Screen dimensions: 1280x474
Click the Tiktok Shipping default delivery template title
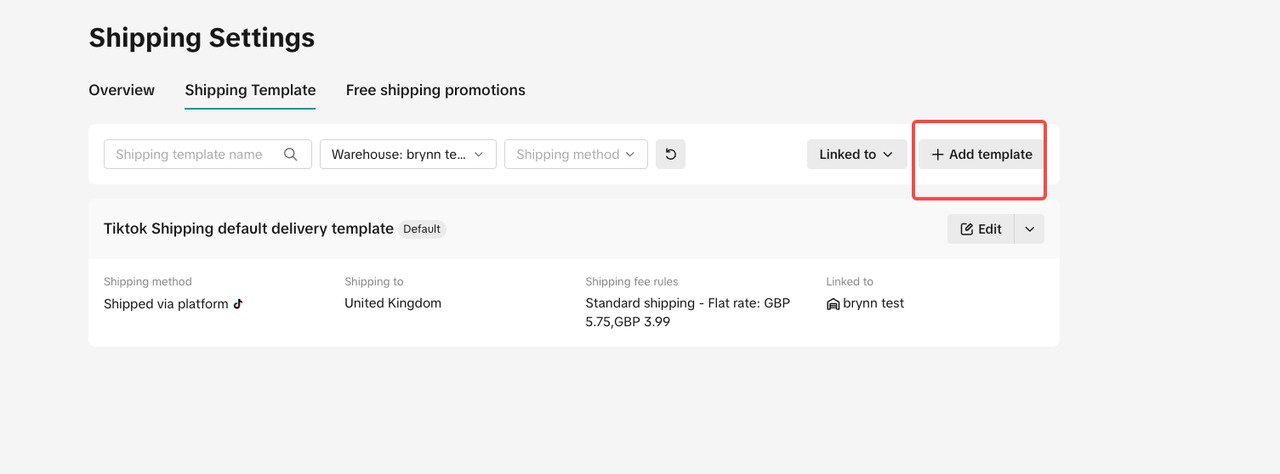pyautogui.click(x=248, y=229)
